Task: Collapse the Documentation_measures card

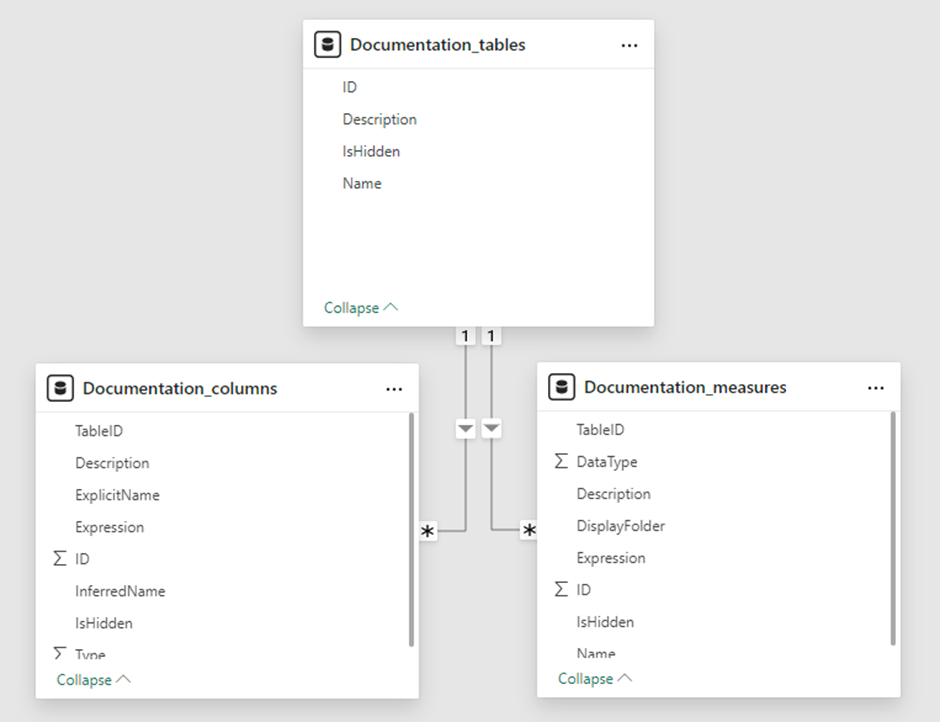Action: point(594,679)
